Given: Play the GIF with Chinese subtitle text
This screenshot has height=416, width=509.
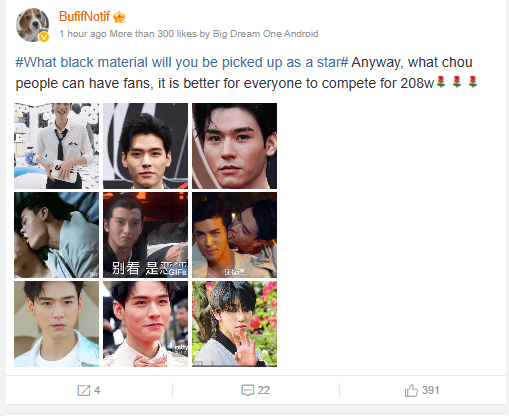Looking at the screenshot, I should point(145,235).
